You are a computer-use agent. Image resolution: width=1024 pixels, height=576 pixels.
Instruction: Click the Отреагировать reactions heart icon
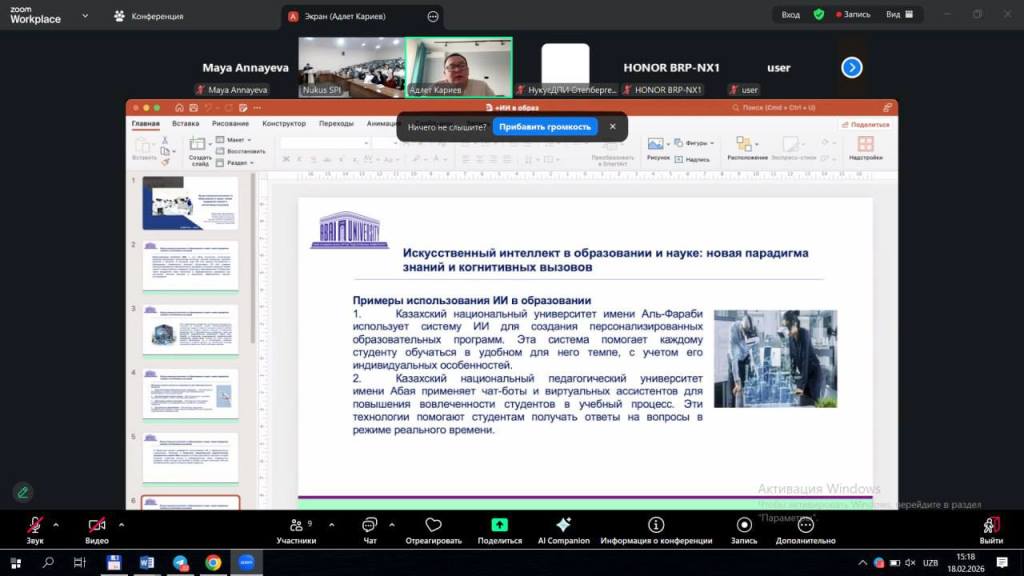point(433,525)
